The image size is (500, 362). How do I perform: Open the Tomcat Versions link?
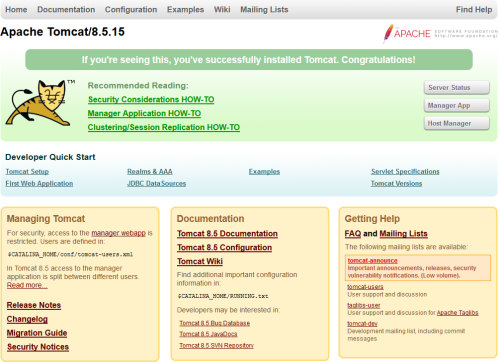(396, 184)
